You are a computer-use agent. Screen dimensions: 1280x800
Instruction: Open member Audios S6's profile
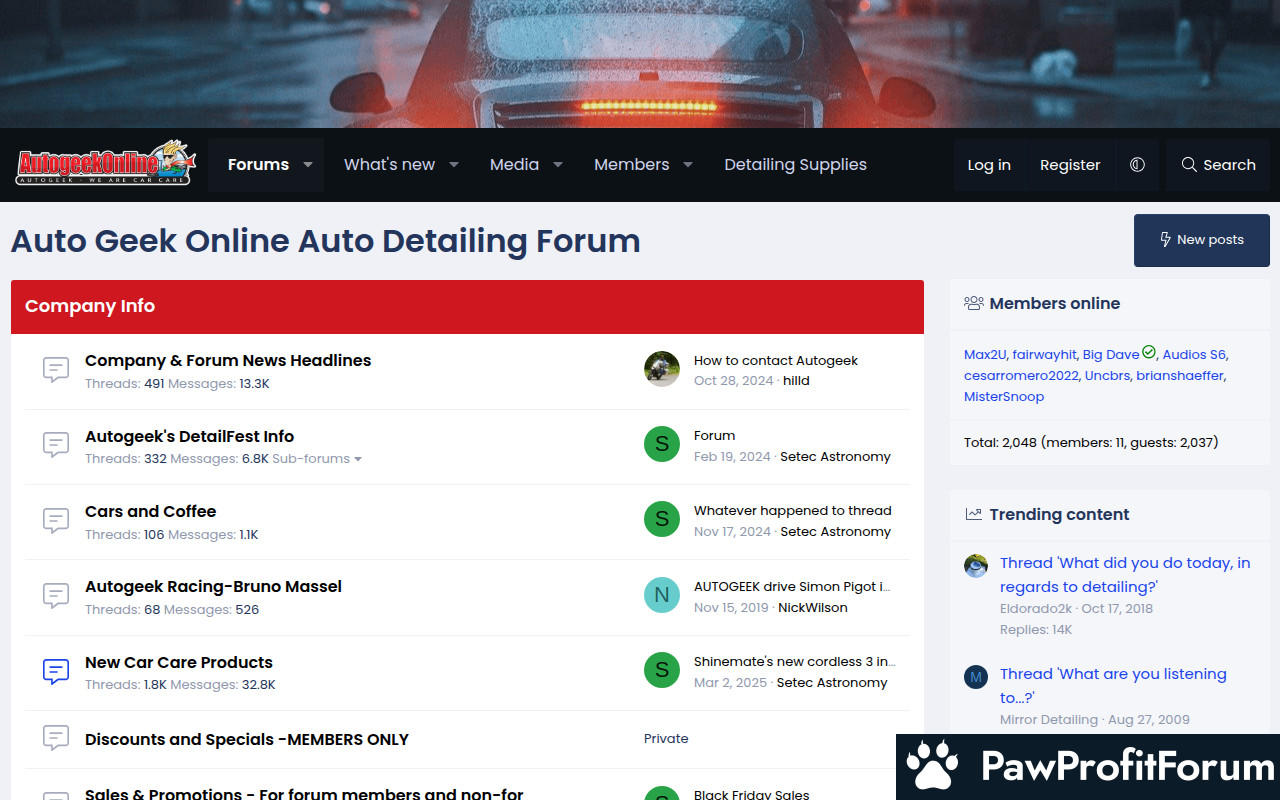point(1194,354)
